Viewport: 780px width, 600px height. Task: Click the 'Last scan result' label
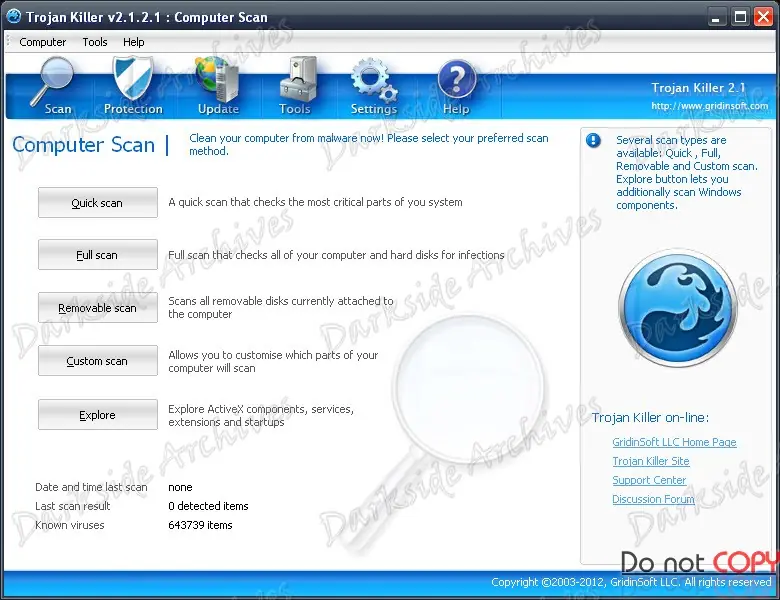tap(73, 506)
